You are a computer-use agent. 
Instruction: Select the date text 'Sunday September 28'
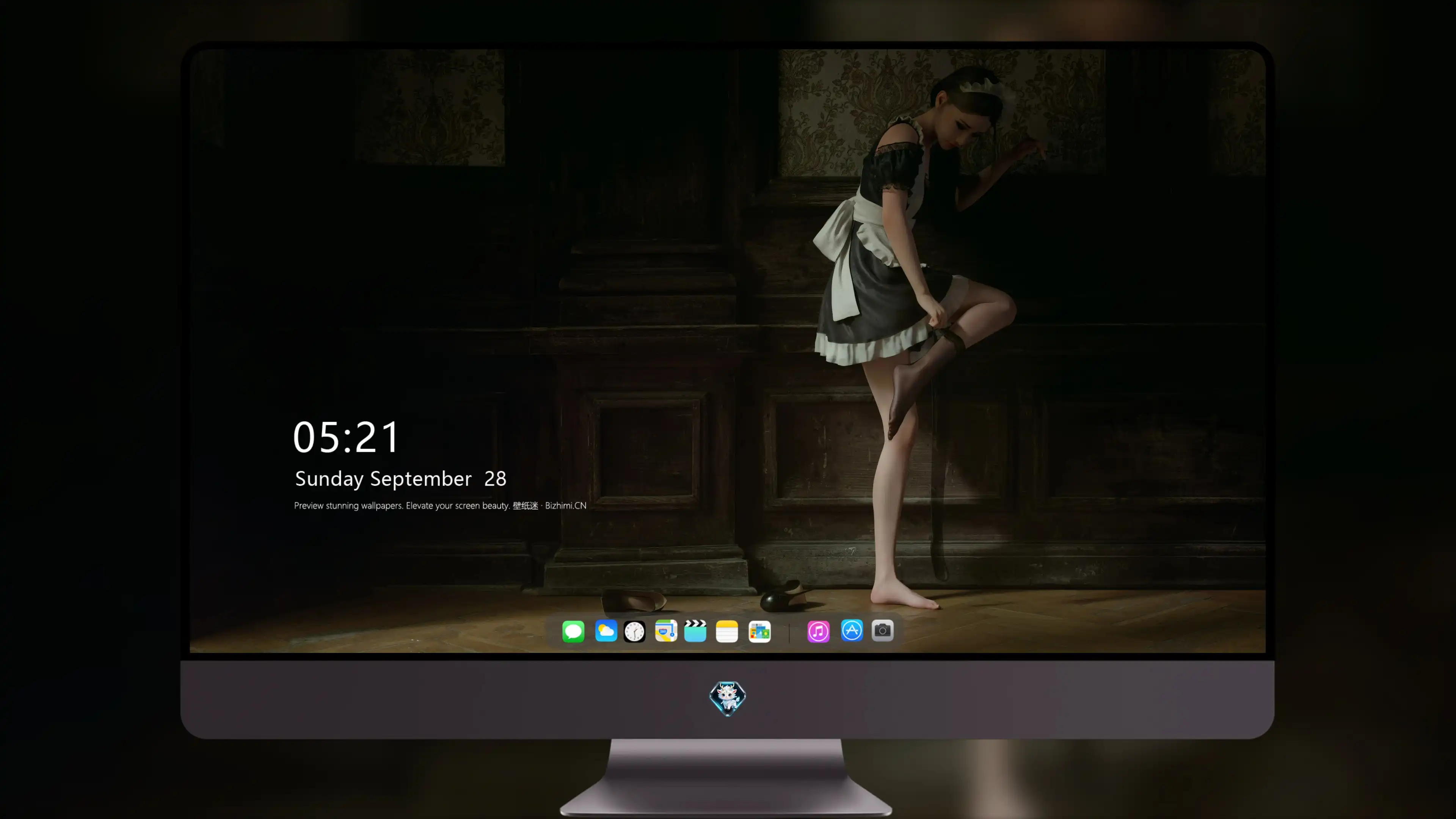401,479
